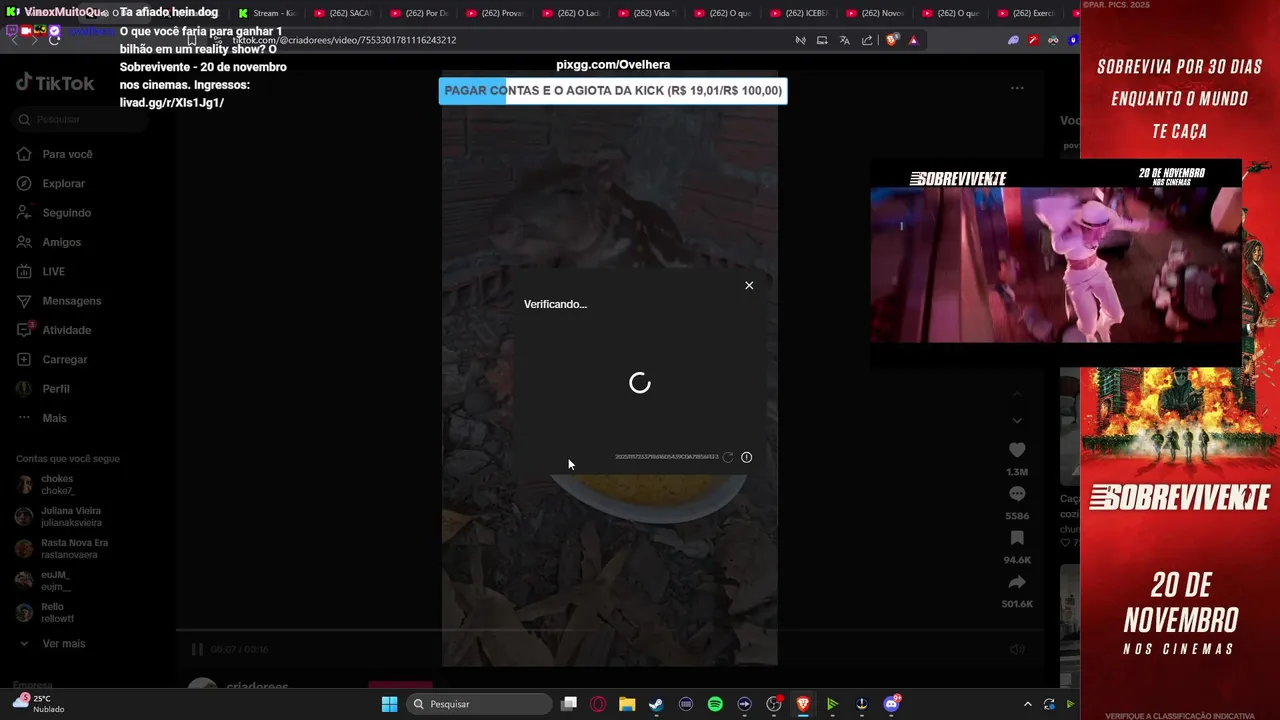Open followed account Rello
This screenshot has height=720, width=1280.
(57, 613)
